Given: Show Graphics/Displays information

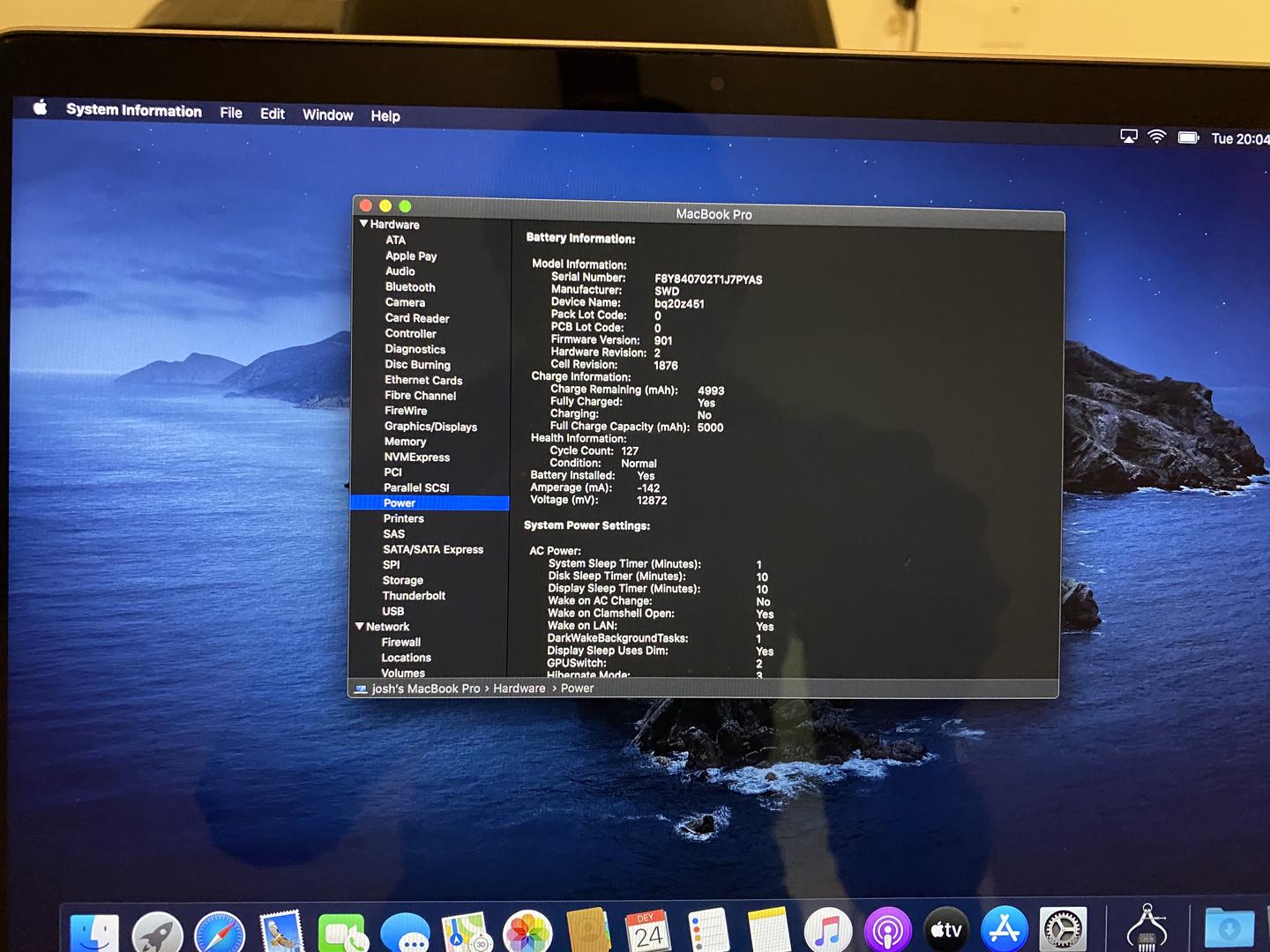Looking at the screenshot, I should [x=430, y=427].
